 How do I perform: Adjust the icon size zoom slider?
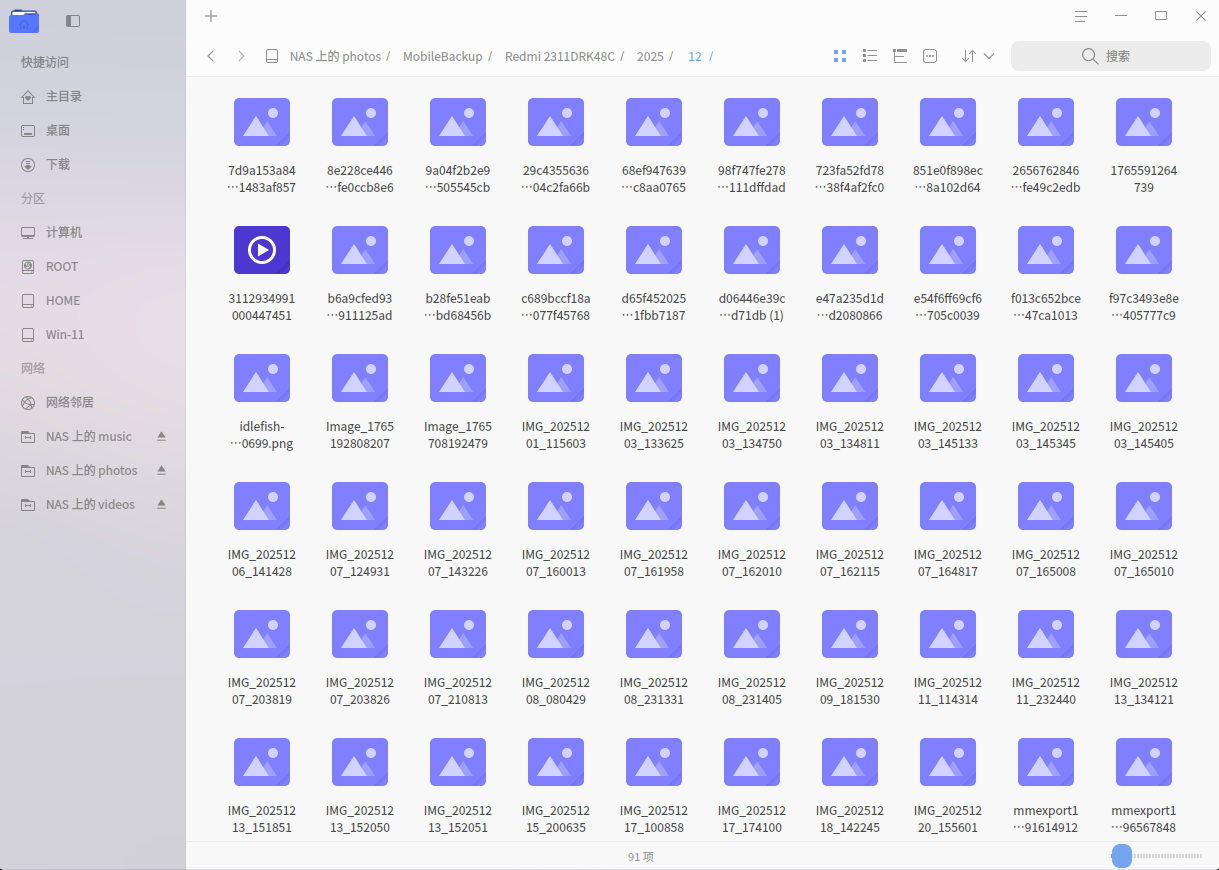(1122, 855)
